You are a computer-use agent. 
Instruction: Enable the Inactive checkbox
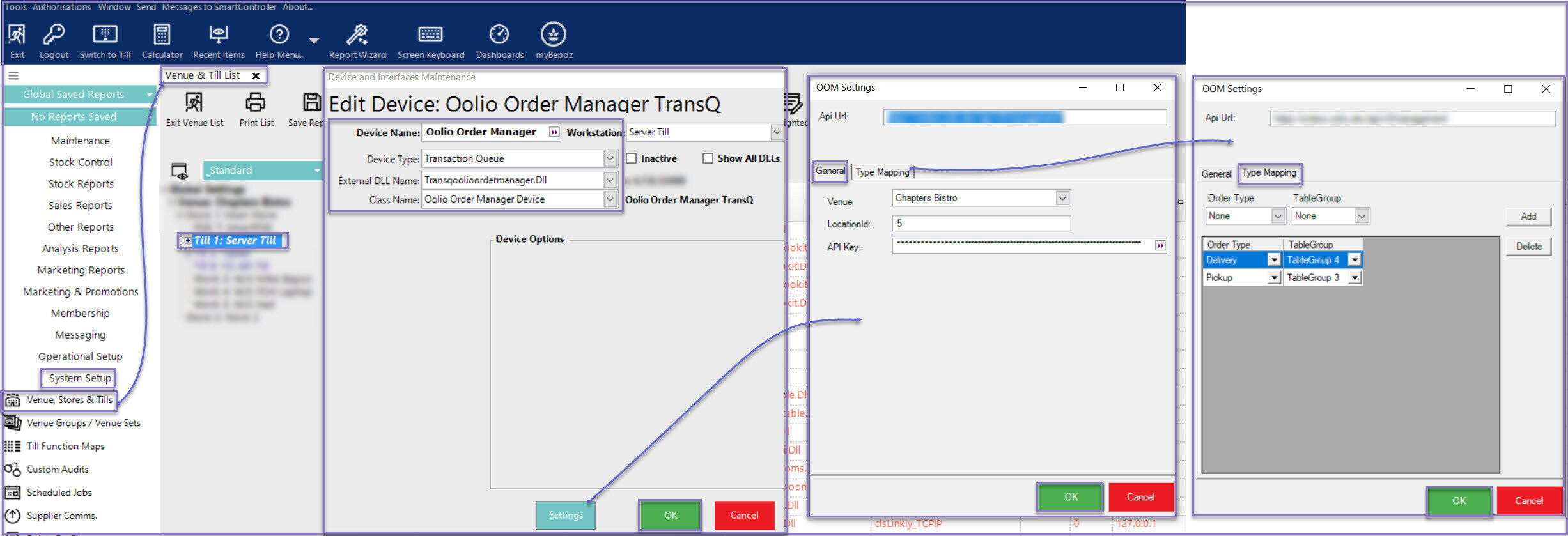632,158
